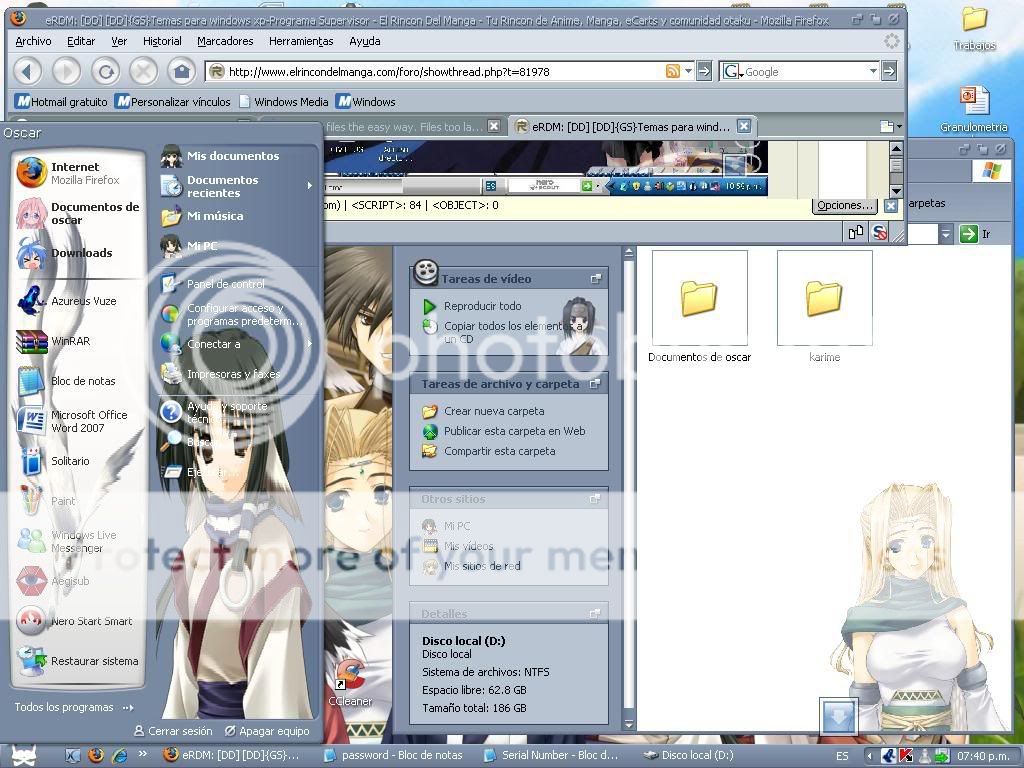The image size is (1024, 768).
Task: Click the Home button in Firefox toolbar
Action: [x=181, y=71]
